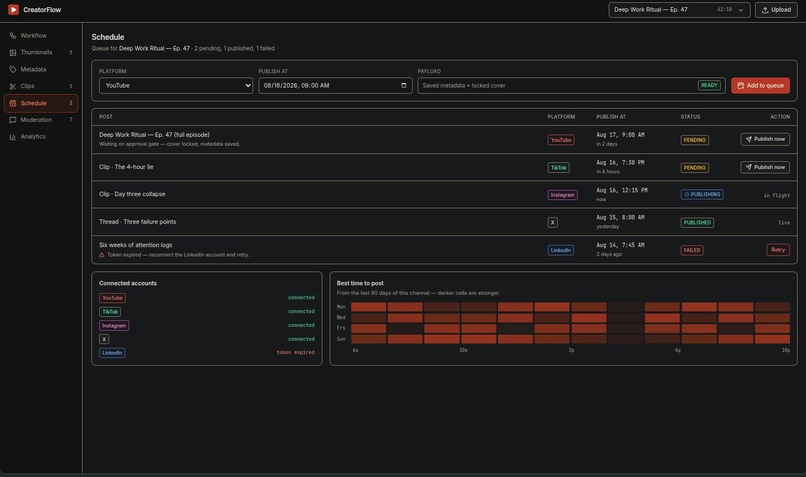The height and width of the screenshot is (477, 806).
Task: Select the Schedule sidebar item
Action: 41,103
